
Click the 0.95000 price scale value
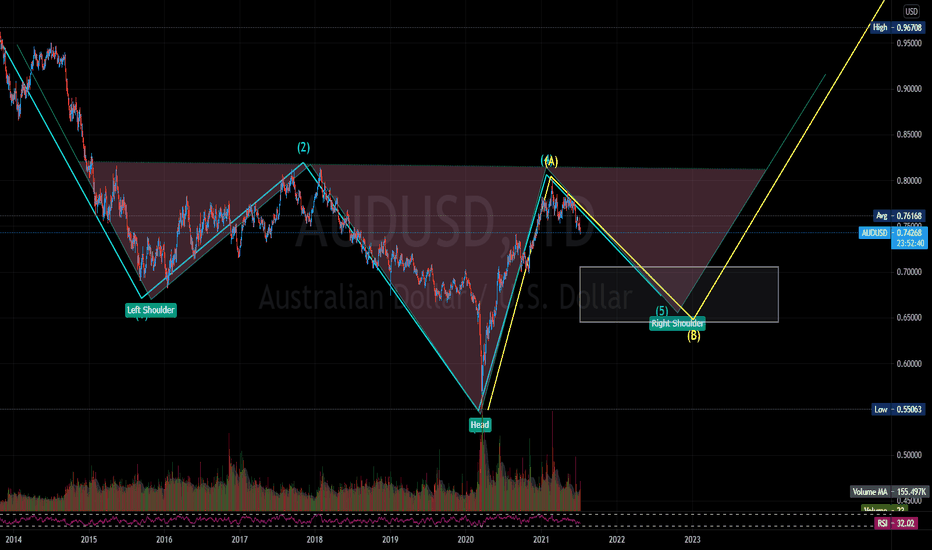point(909,43)
